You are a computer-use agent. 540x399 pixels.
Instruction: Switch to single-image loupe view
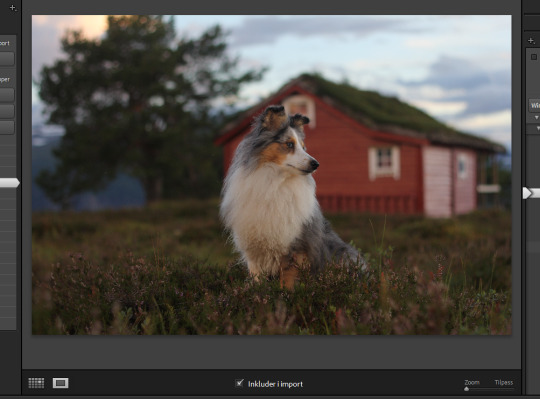(61, 383)
